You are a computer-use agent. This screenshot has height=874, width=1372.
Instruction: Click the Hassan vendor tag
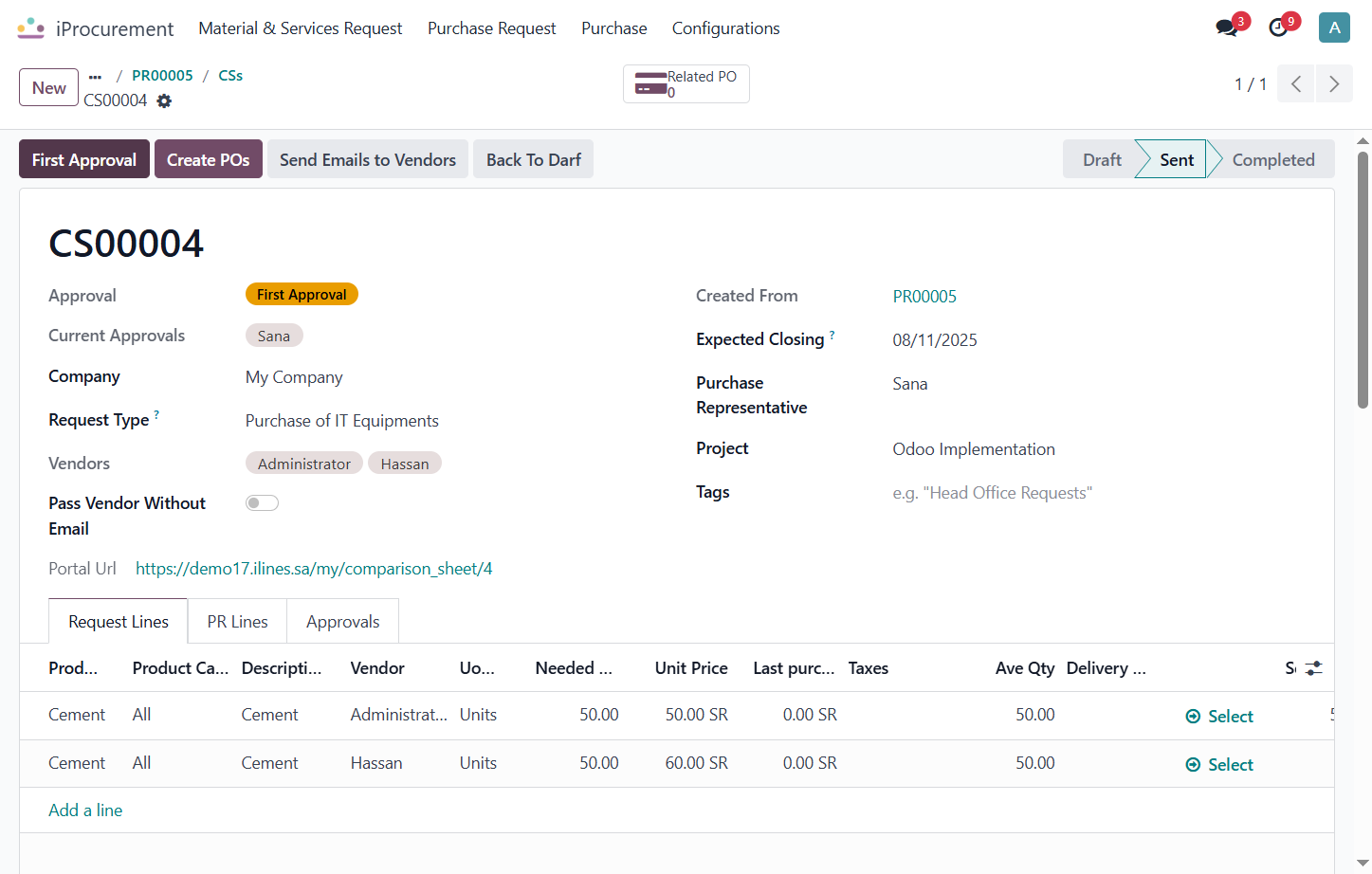coord(405,464)
